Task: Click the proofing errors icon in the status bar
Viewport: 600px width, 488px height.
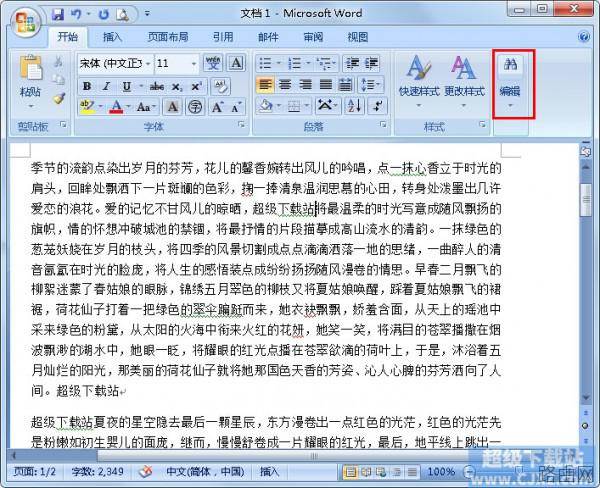Action: (145, 471)
